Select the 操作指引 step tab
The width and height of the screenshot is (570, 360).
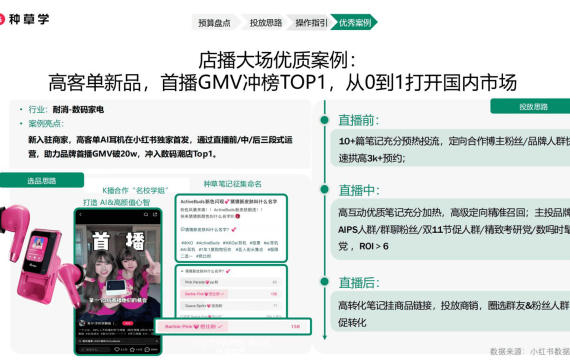(x=311, y=23)
